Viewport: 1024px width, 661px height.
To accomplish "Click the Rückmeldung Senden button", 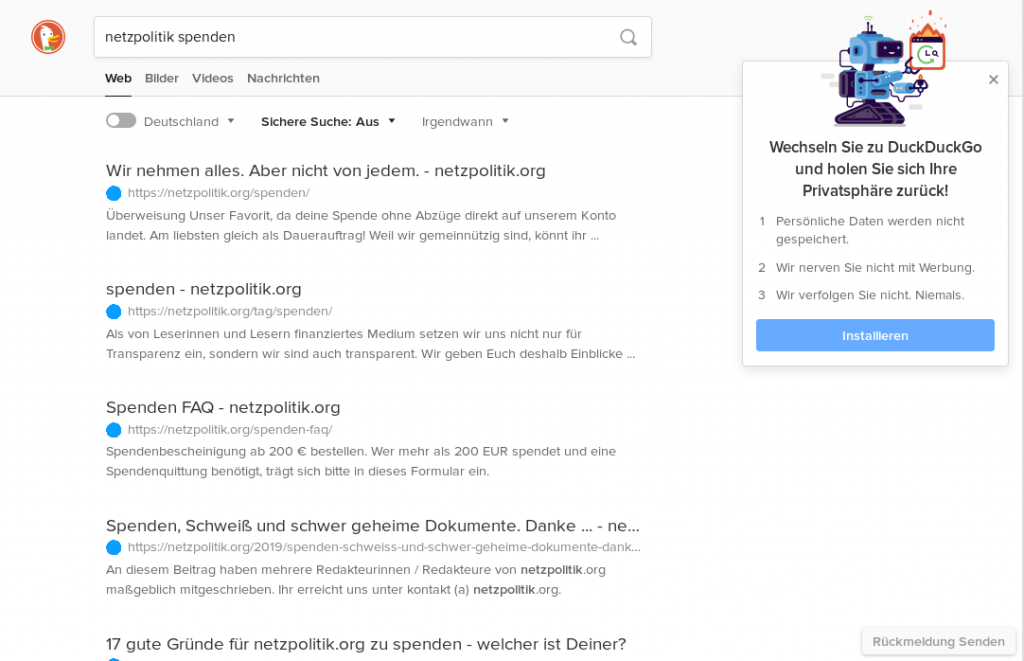I will [x=938, y=641].
